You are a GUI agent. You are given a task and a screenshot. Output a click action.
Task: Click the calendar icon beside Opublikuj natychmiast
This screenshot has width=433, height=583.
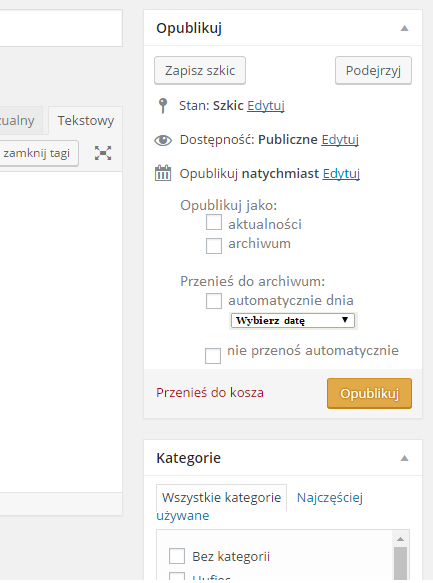point(163,173)
